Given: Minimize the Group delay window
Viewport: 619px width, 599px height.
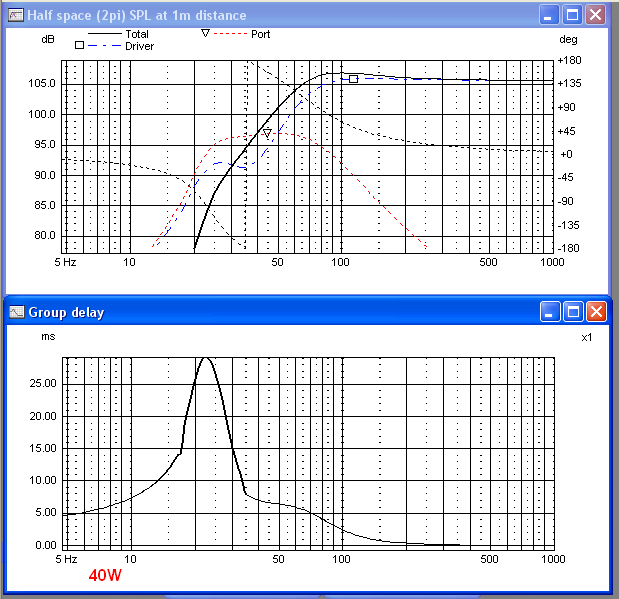Looking at the screenshot, I should click(x=550, y=312).
